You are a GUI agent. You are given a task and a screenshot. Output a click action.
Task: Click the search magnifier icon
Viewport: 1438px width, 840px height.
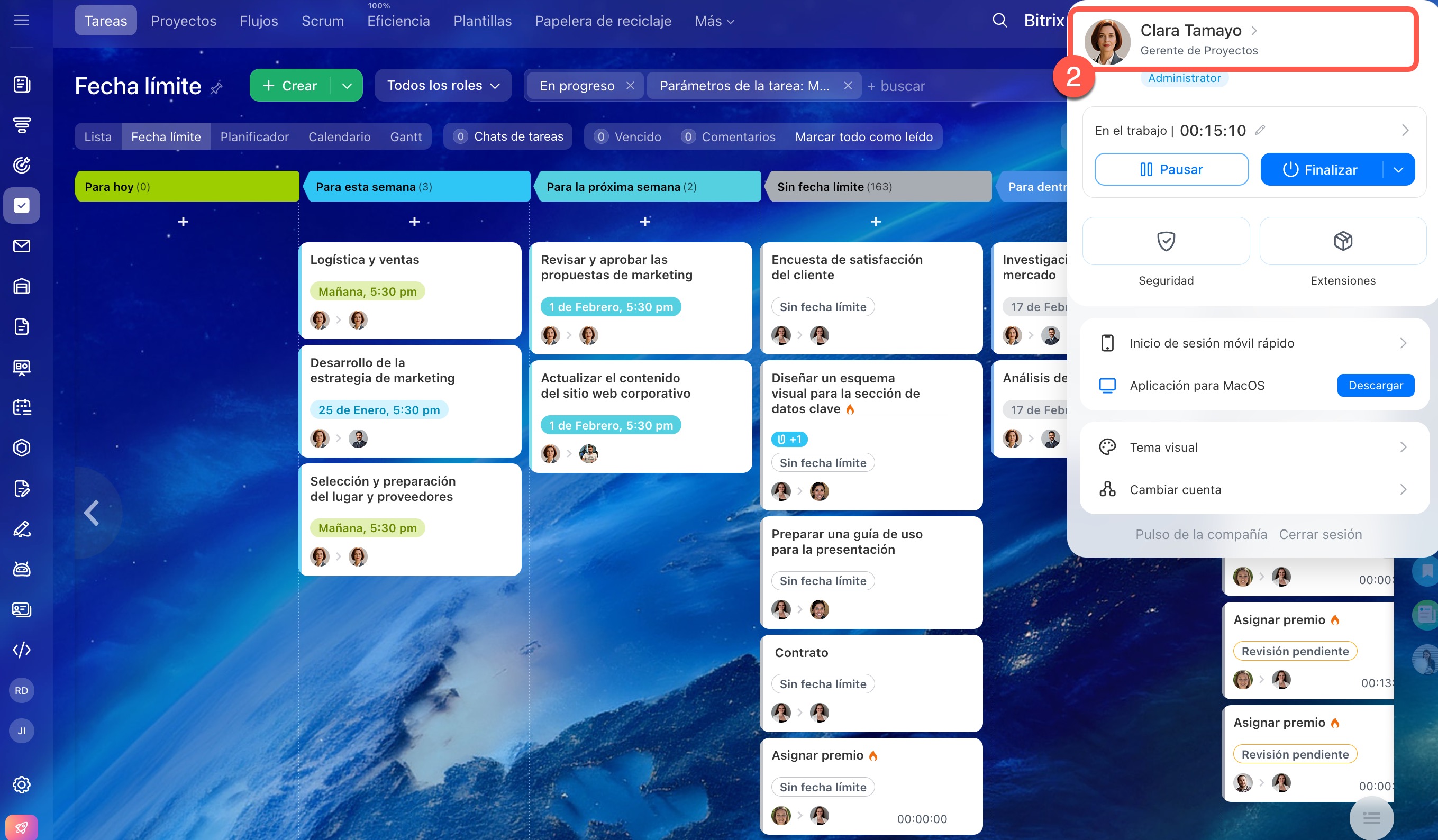(x=999, y=21)
